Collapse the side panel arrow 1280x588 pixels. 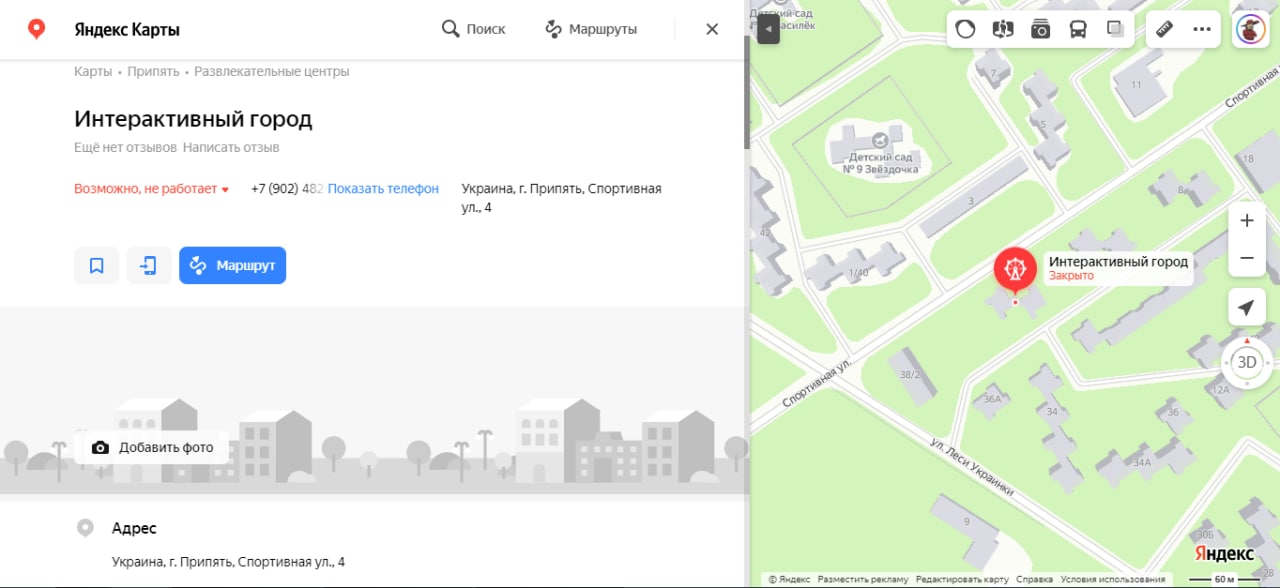(768, 29)
